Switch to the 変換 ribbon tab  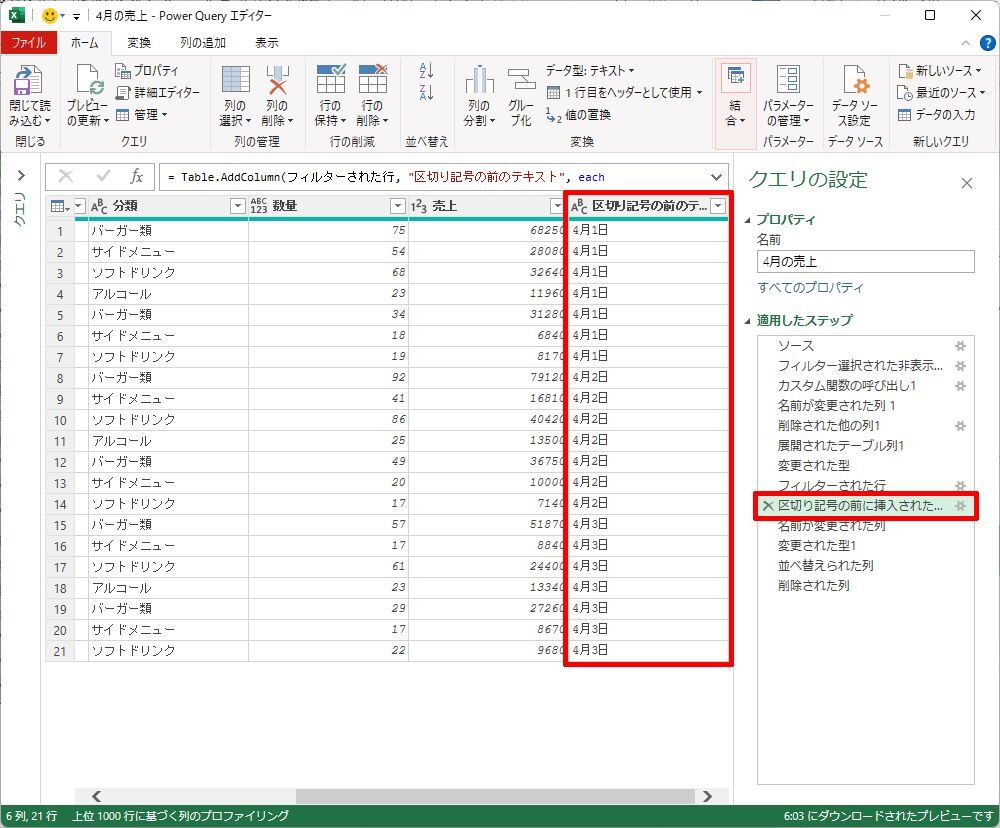pyautogui.click(x=139, y=43)
